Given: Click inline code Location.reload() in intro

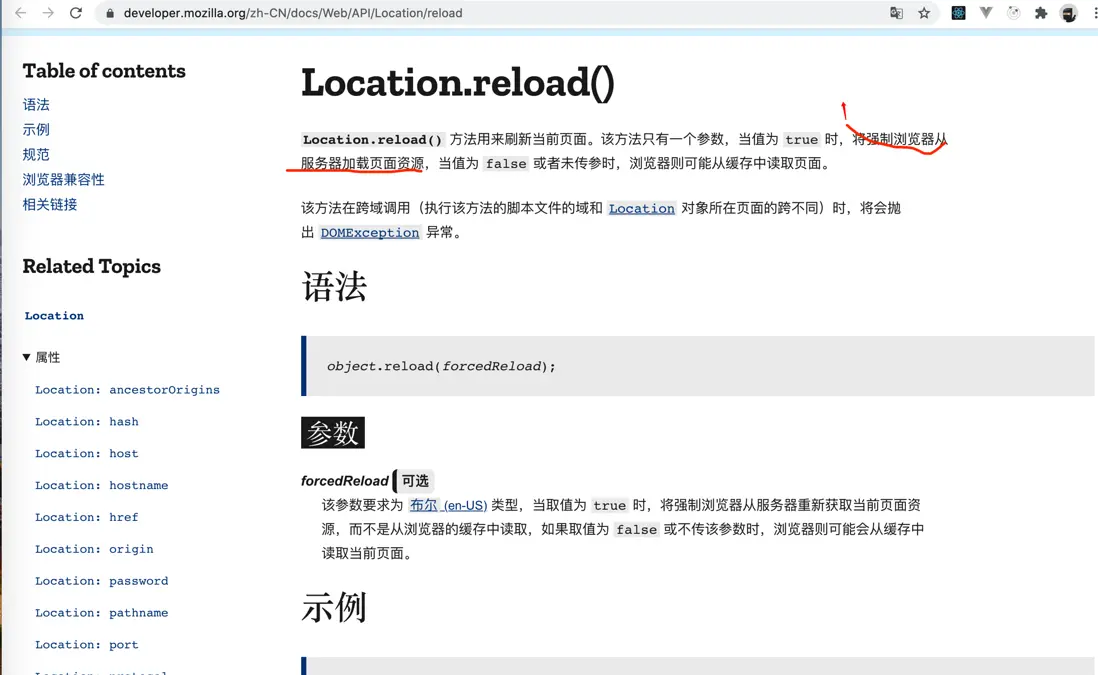Looking at the screenshot, I should click(x=372, y=139).
